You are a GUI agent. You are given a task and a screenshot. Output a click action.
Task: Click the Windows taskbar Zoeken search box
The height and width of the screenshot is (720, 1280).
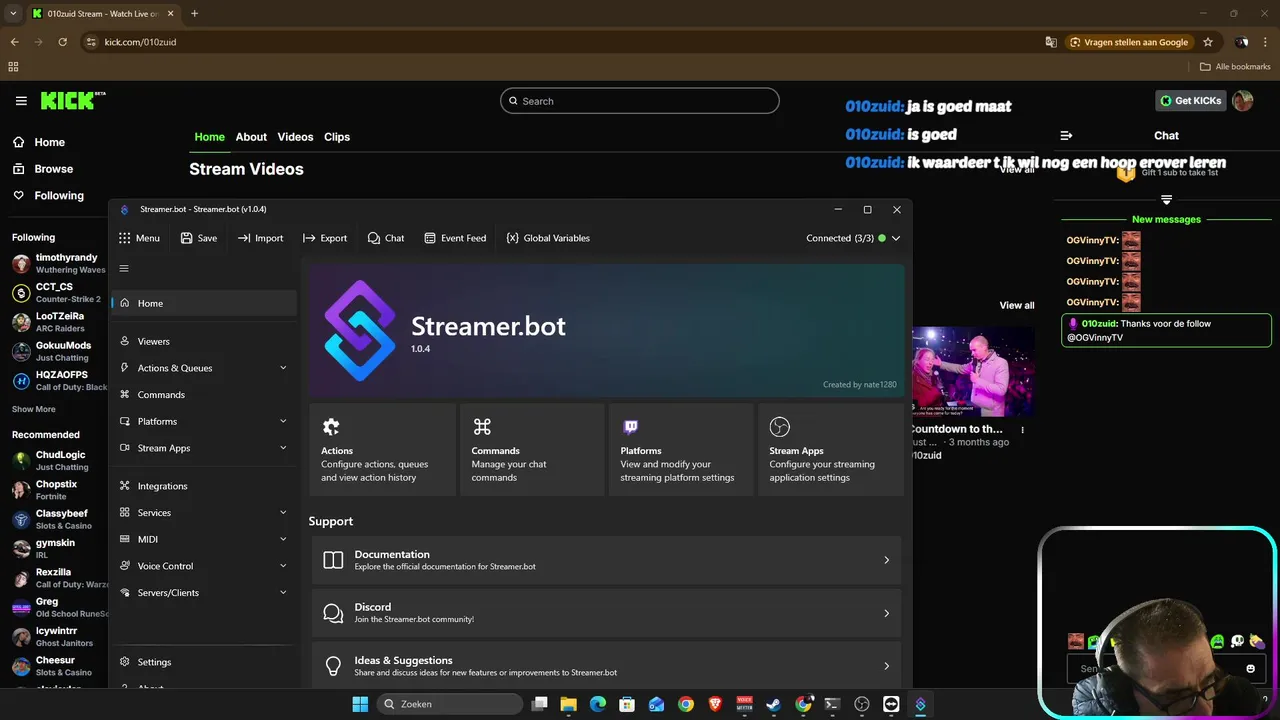[x=450, y=704]
